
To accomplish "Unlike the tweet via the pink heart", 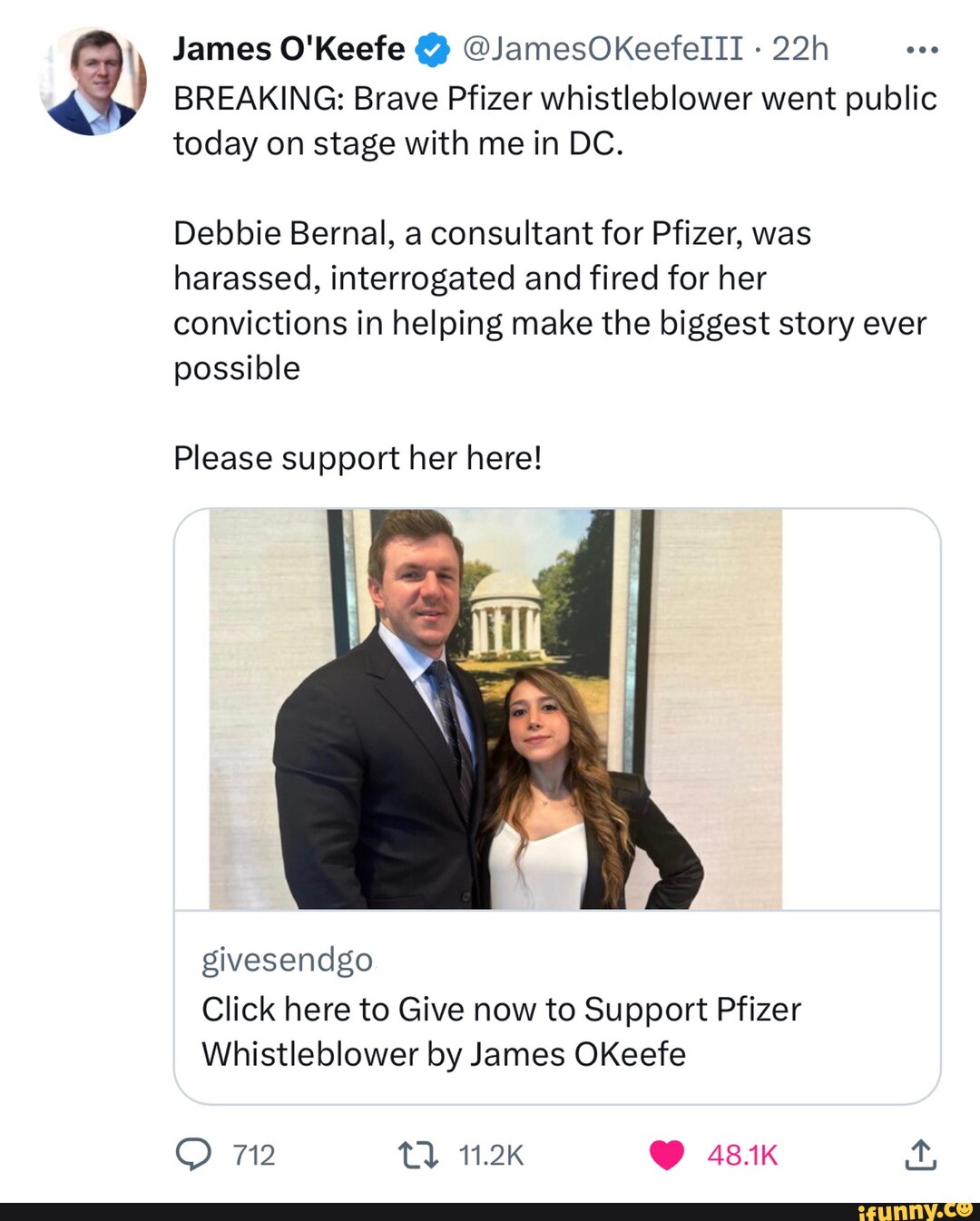I will click(667, 1154).
